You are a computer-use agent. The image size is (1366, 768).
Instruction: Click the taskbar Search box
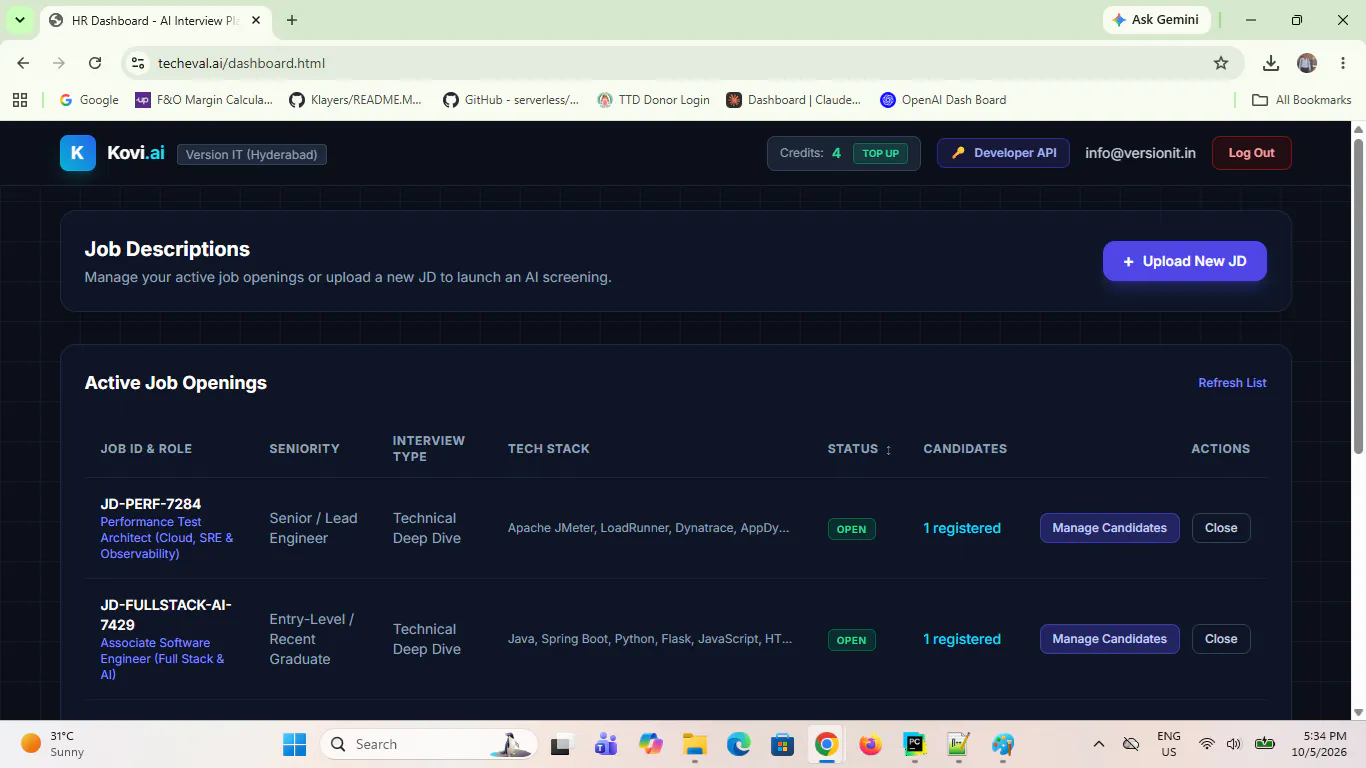(x=429, y=744)
